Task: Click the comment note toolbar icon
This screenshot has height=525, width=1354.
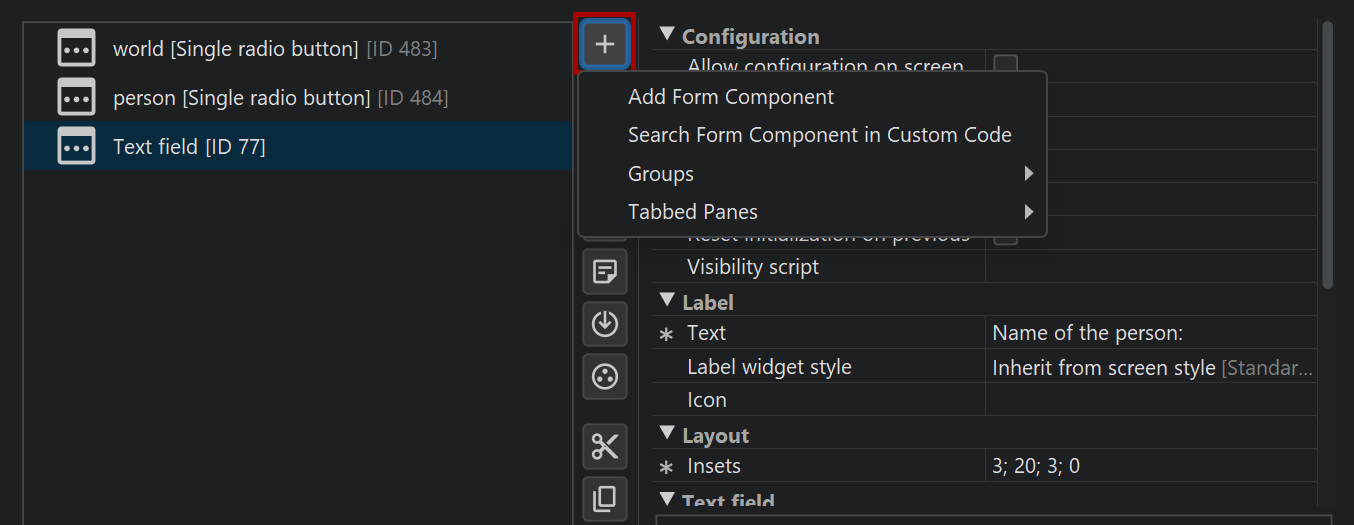Action: (x=605, y=271)
